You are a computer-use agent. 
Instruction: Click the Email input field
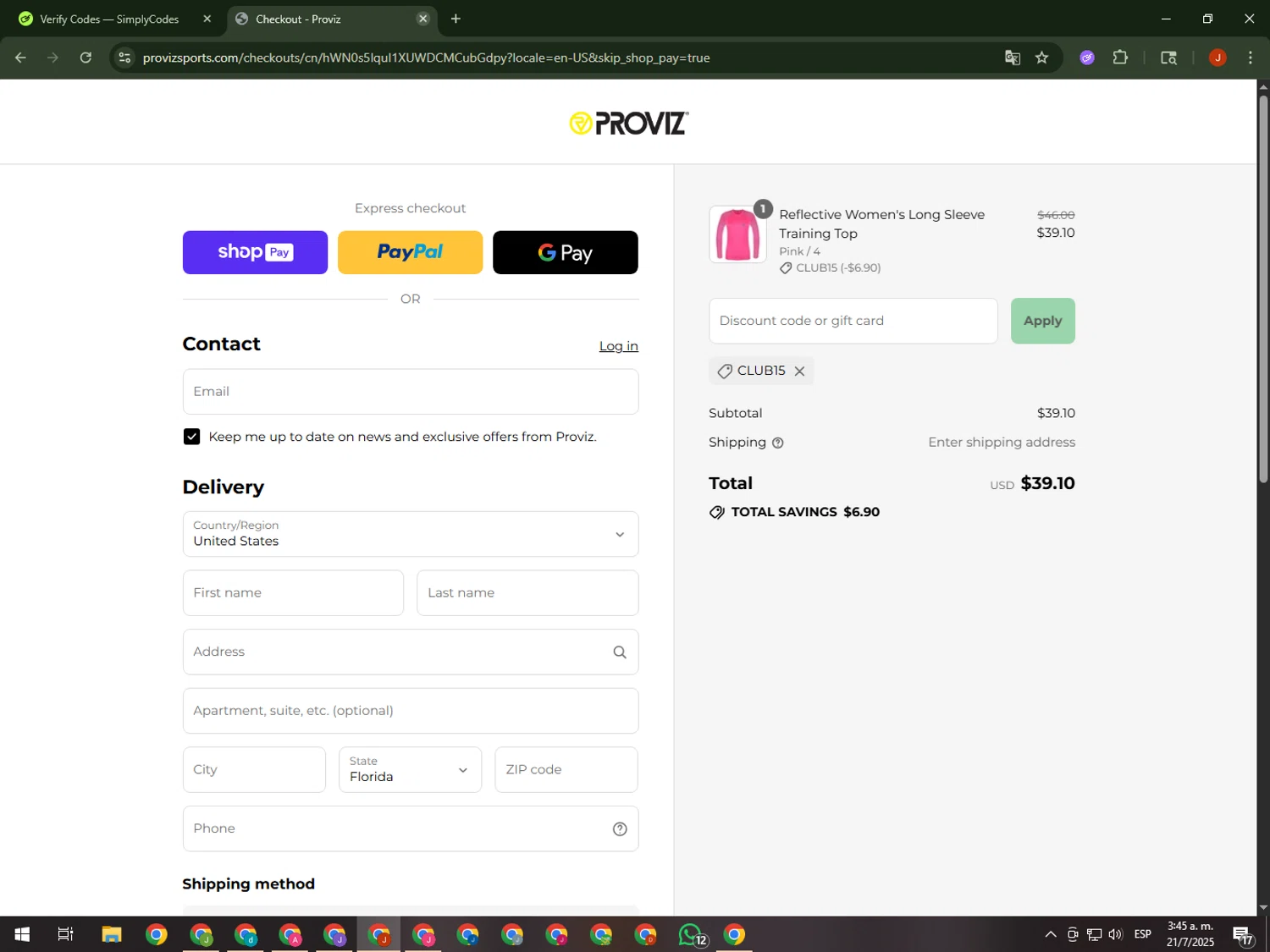coord(411,392)
